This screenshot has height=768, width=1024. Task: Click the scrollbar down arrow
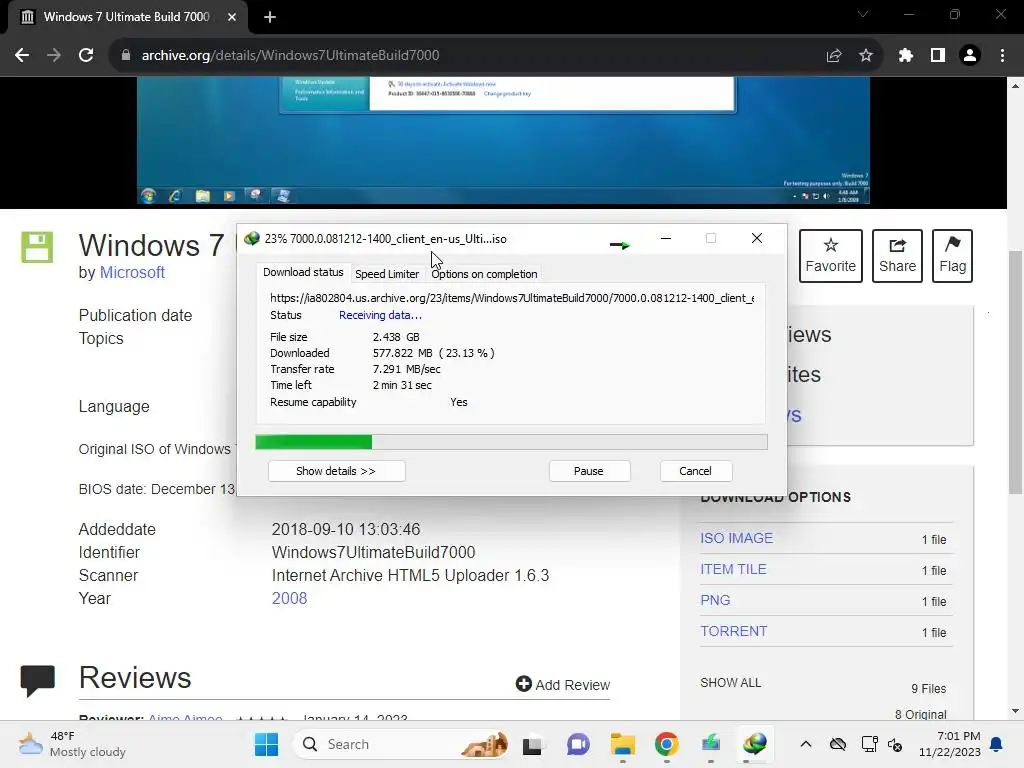1016,711
